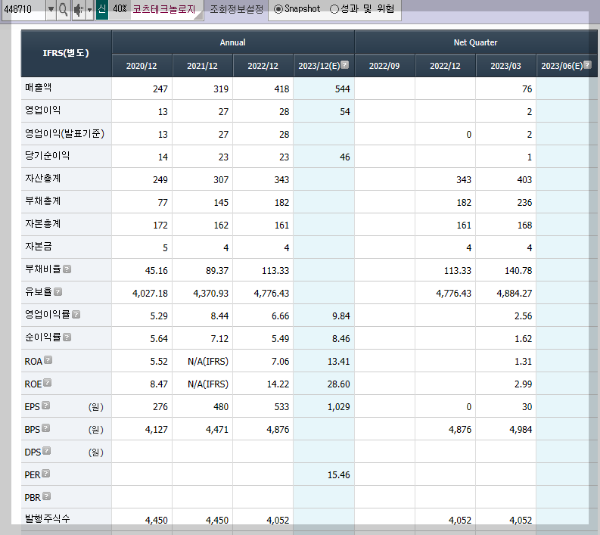The height and width of the screenshot is (535, 600).
Task: Select the Snapshot radio button
Action: pyautogui.click(x=279, y=9)
